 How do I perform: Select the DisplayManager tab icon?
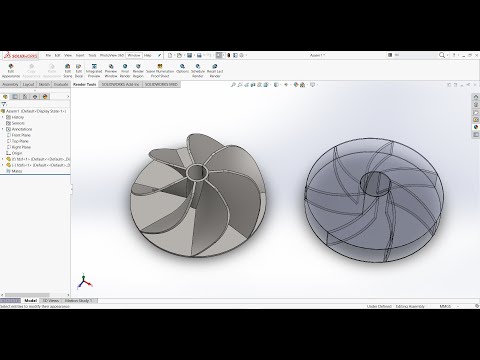click(45, 97)
